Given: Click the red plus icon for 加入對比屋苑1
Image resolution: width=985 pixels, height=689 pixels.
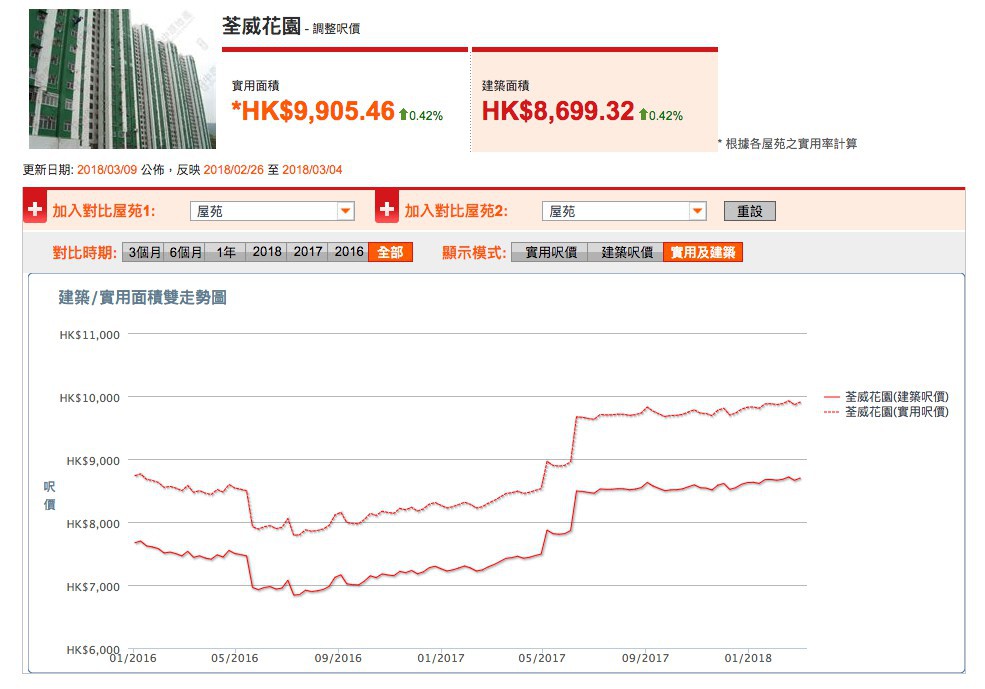Looking at the screenshot, I should [35, 211].
